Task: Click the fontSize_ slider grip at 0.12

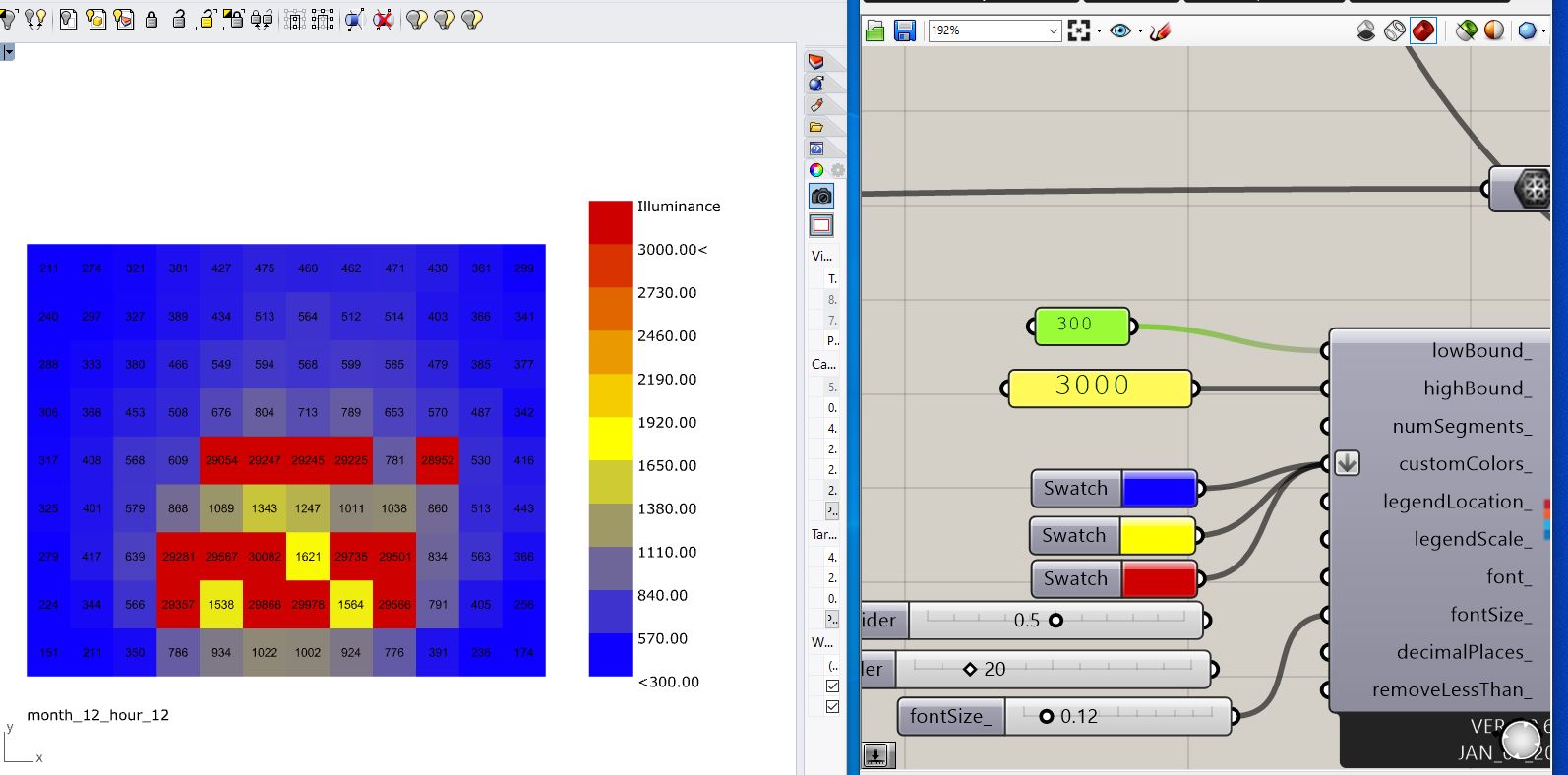Action: pyautogui.click(x=1046, y=716)
